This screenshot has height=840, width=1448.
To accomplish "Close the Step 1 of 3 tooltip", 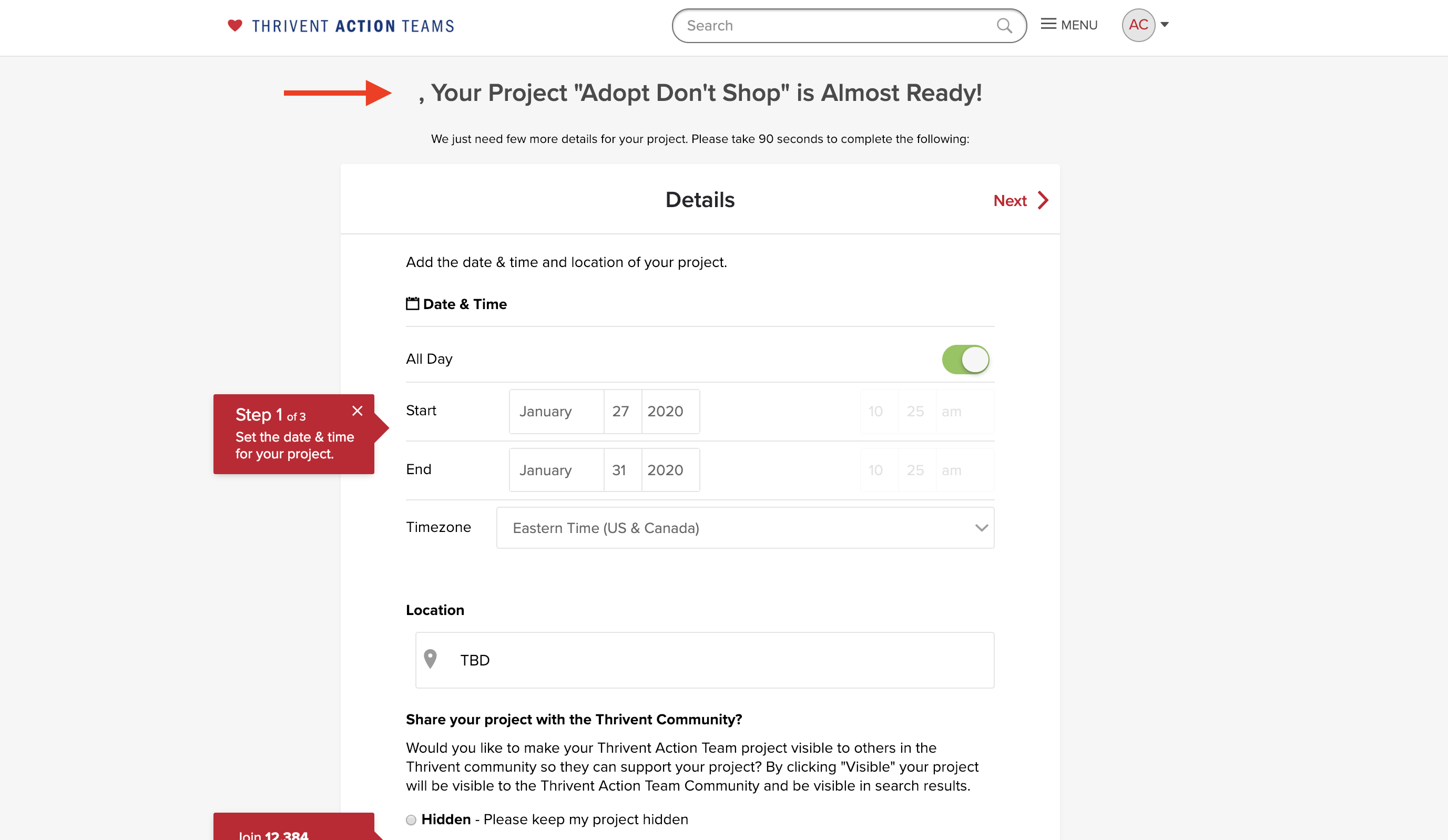I will point(358,411).
